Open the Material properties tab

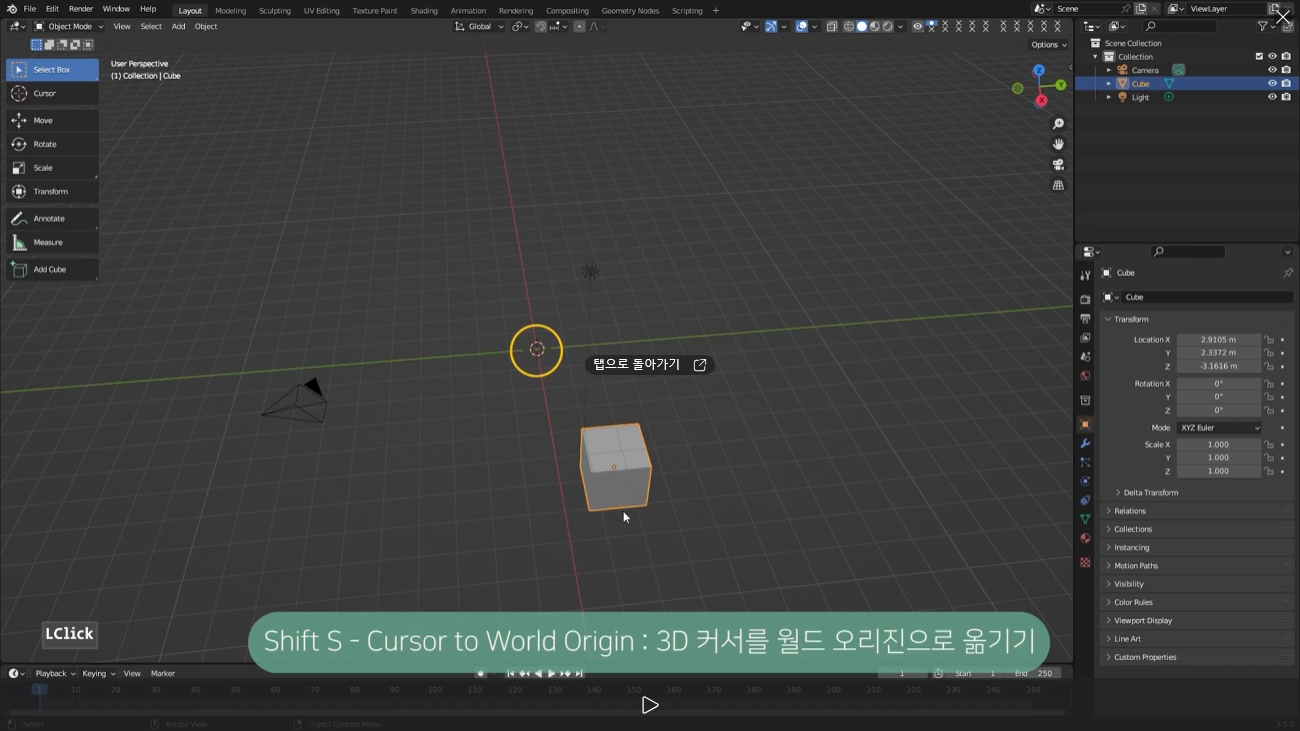(1085, 538)
